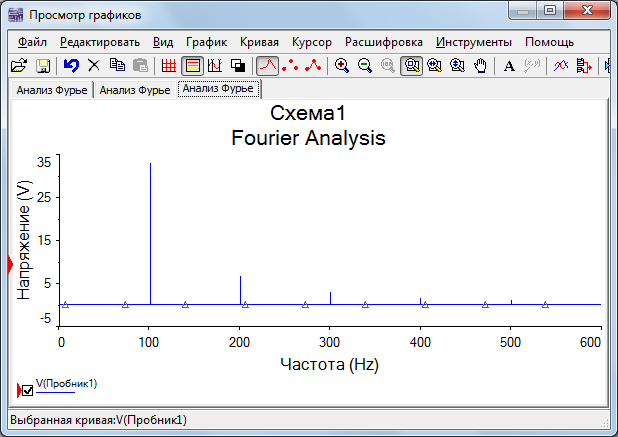Click the graph title Схема1

click(308, 113)
